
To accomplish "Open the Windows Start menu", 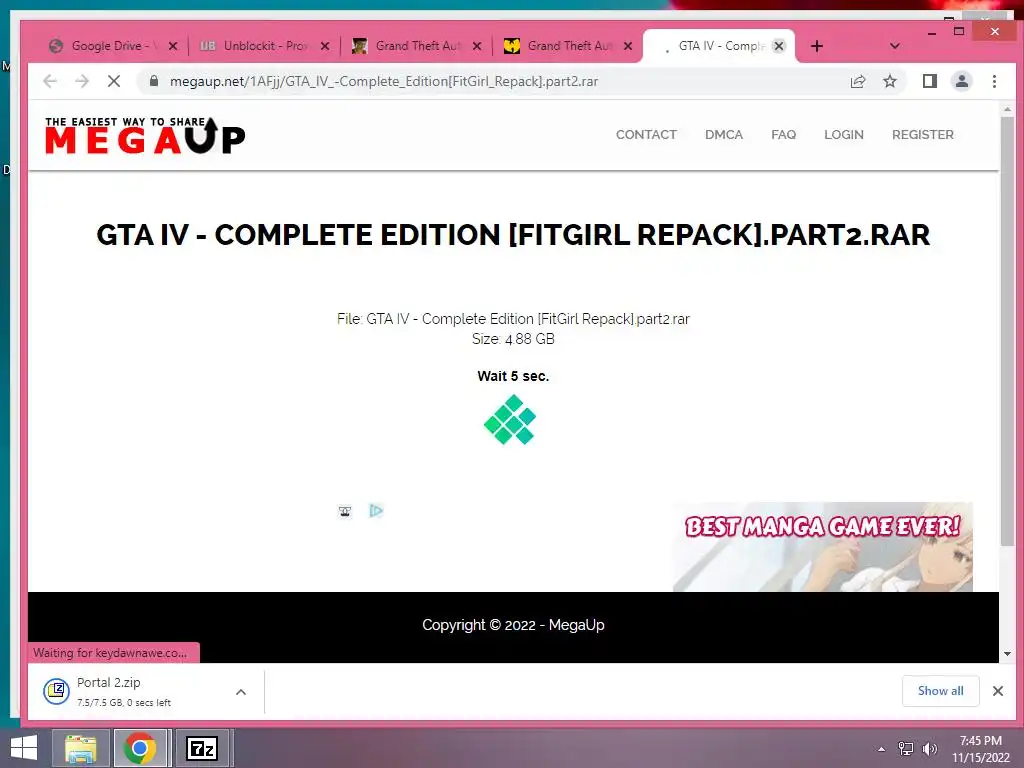I will click(x=24, y=748).
